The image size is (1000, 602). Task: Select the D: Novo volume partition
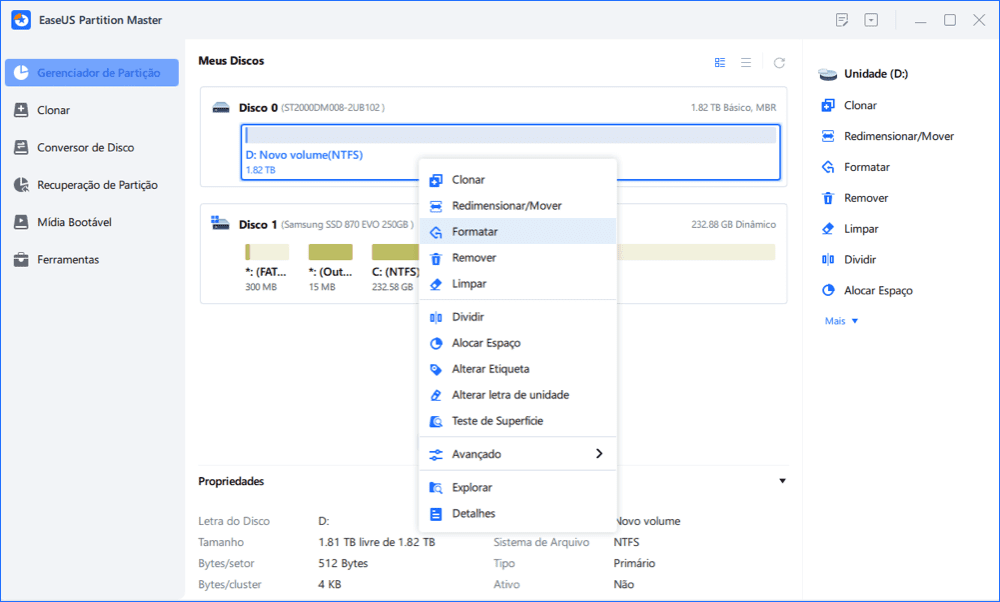(x=510, y=152)
